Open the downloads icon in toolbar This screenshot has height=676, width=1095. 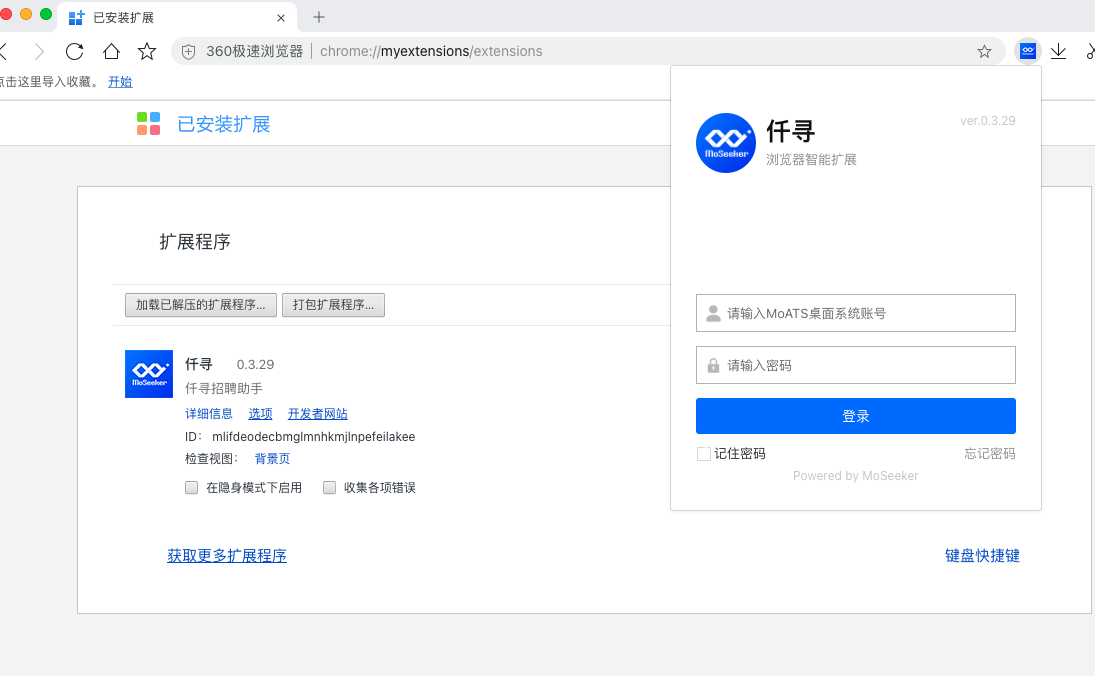click(x=1059, y=51)
